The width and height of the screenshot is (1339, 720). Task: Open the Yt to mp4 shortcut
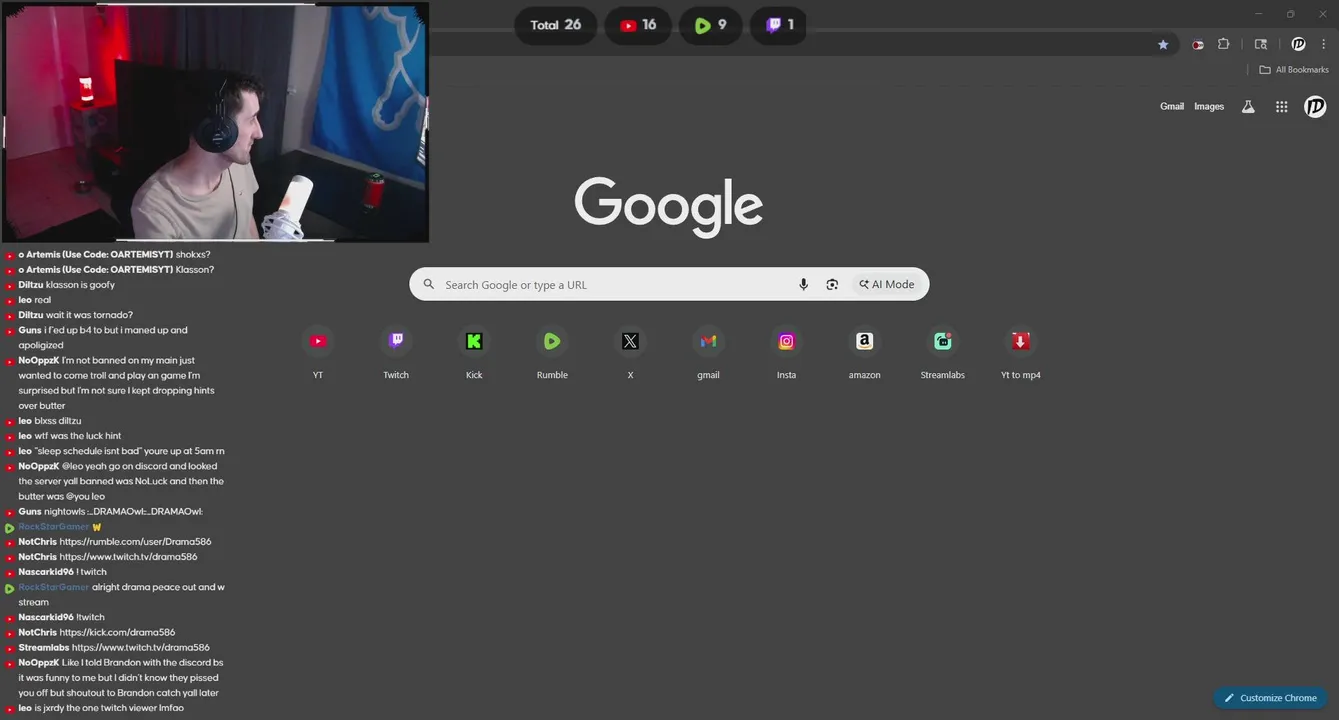[1021, 352]
